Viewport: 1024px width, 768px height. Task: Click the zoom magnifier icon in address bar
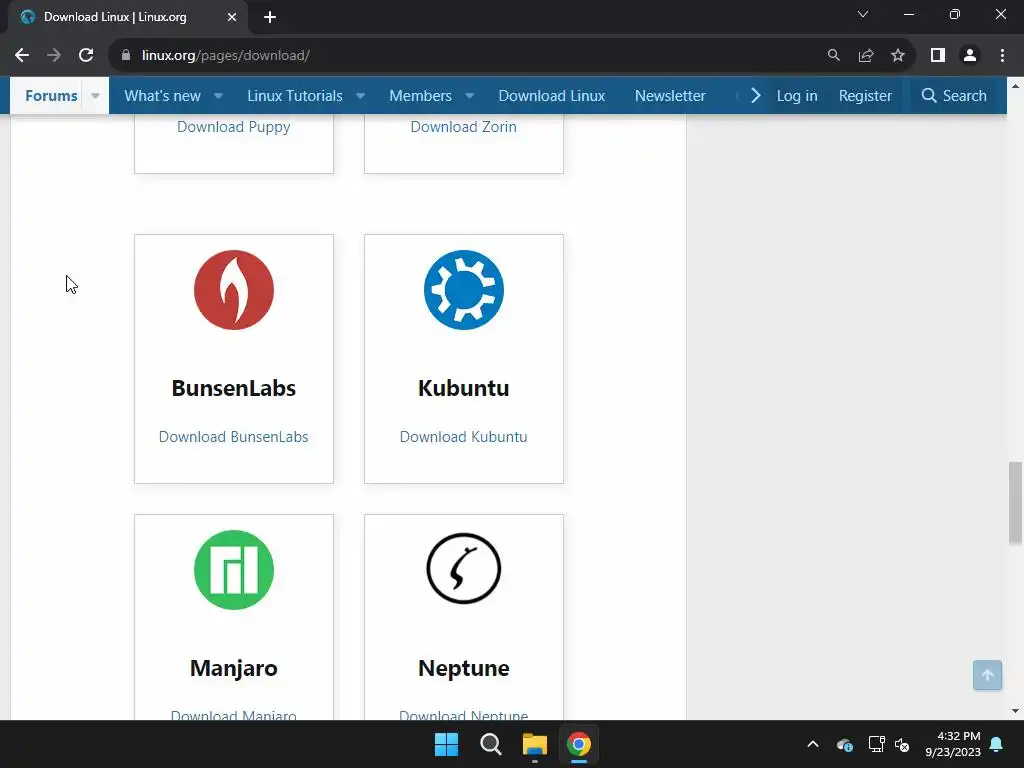point(833,56)
